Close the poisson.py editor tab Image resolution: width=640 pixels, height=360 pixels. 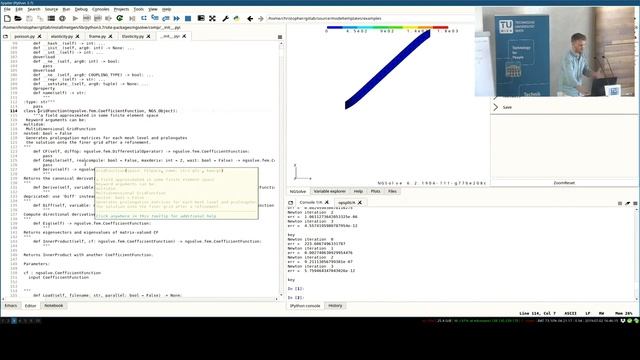click(x=40, y=36)
